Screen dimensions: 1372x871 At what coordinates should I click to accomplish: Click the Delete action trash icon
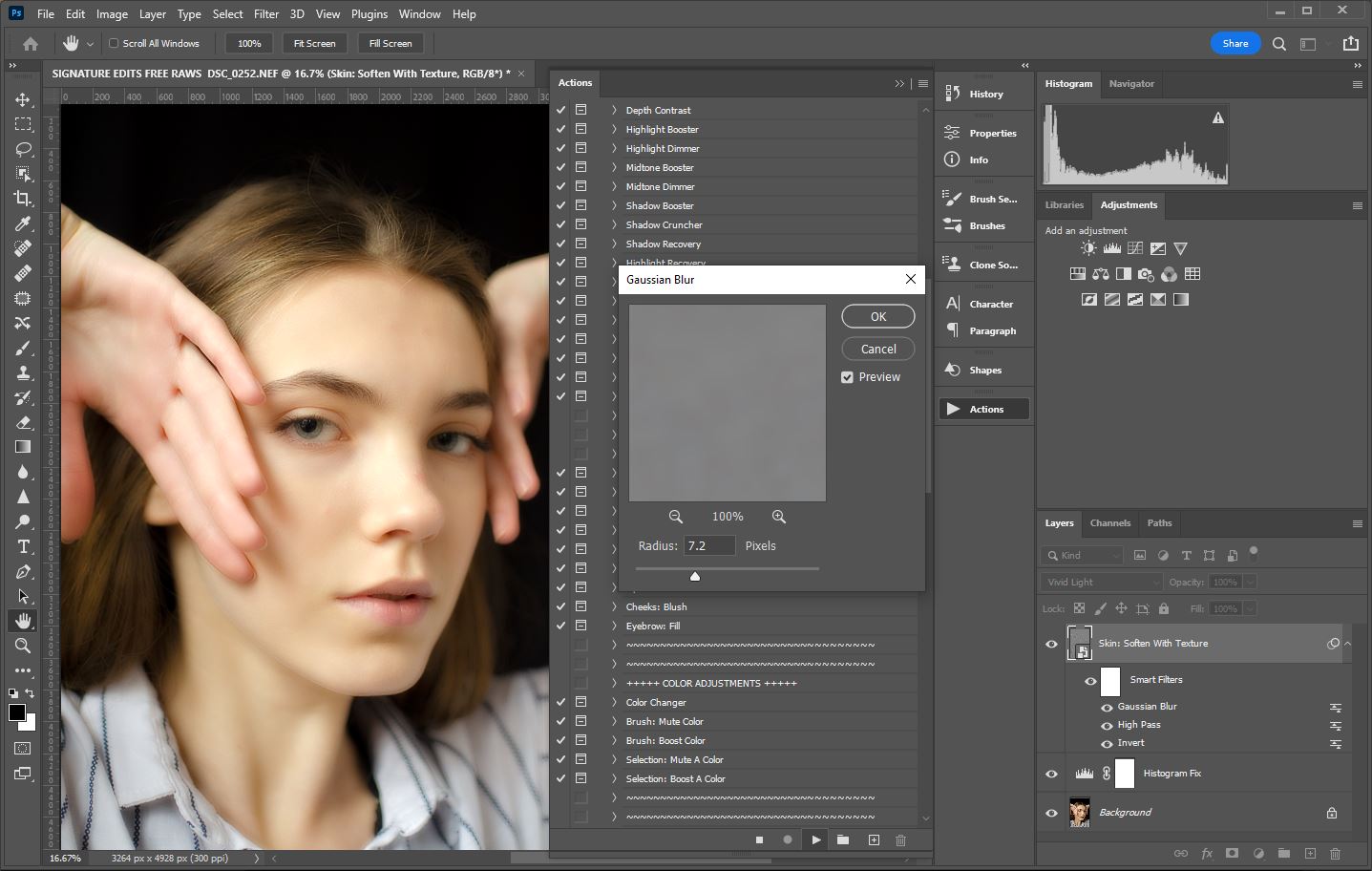click(x=900, y=839)
